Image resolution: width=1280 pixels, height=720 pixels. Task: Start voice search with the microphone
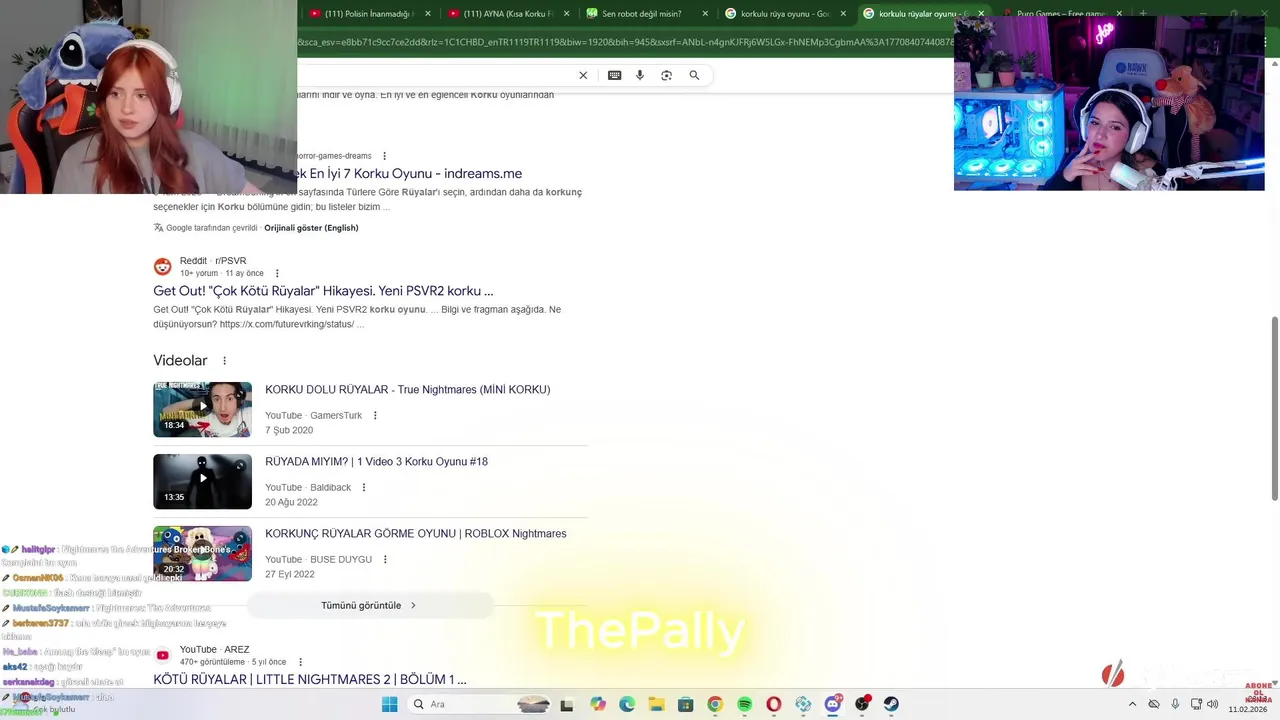640,75
